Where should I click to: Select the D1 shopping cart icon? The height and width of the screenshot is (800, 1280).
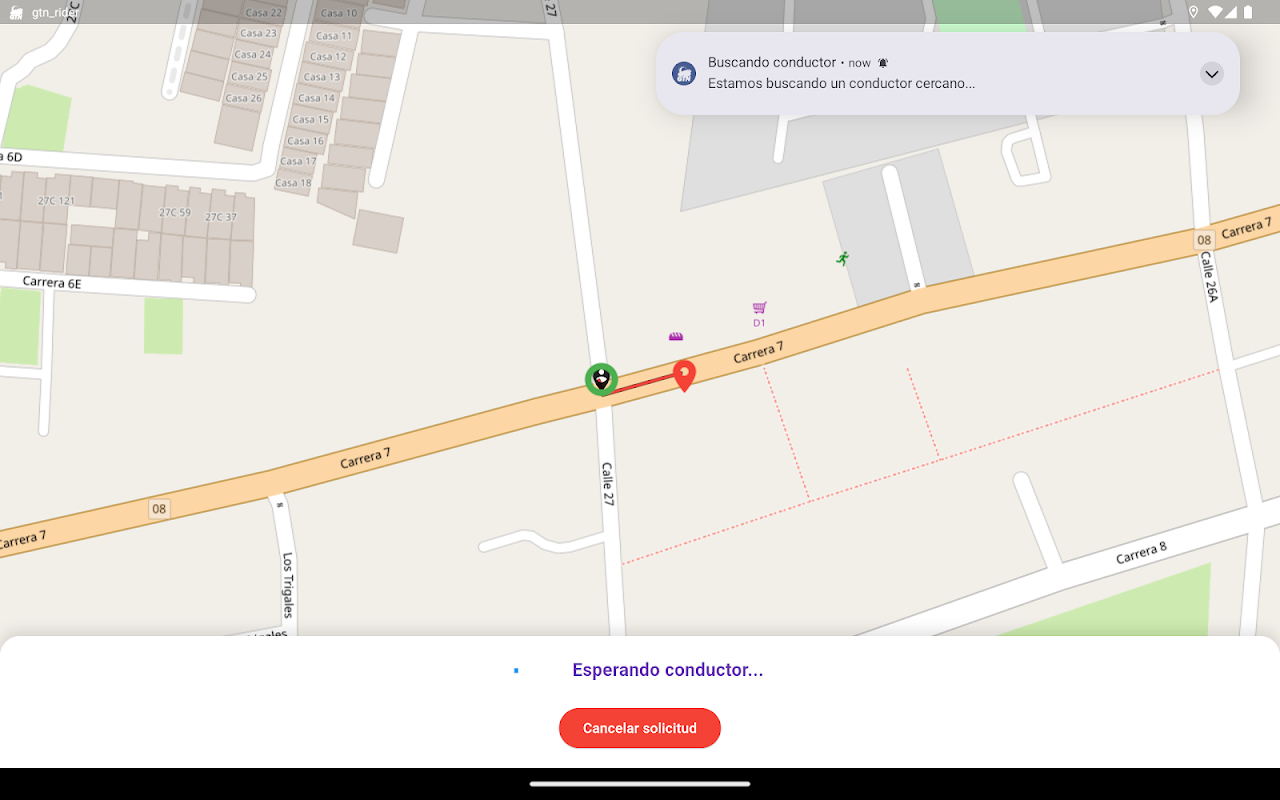(x=760, y=308)
